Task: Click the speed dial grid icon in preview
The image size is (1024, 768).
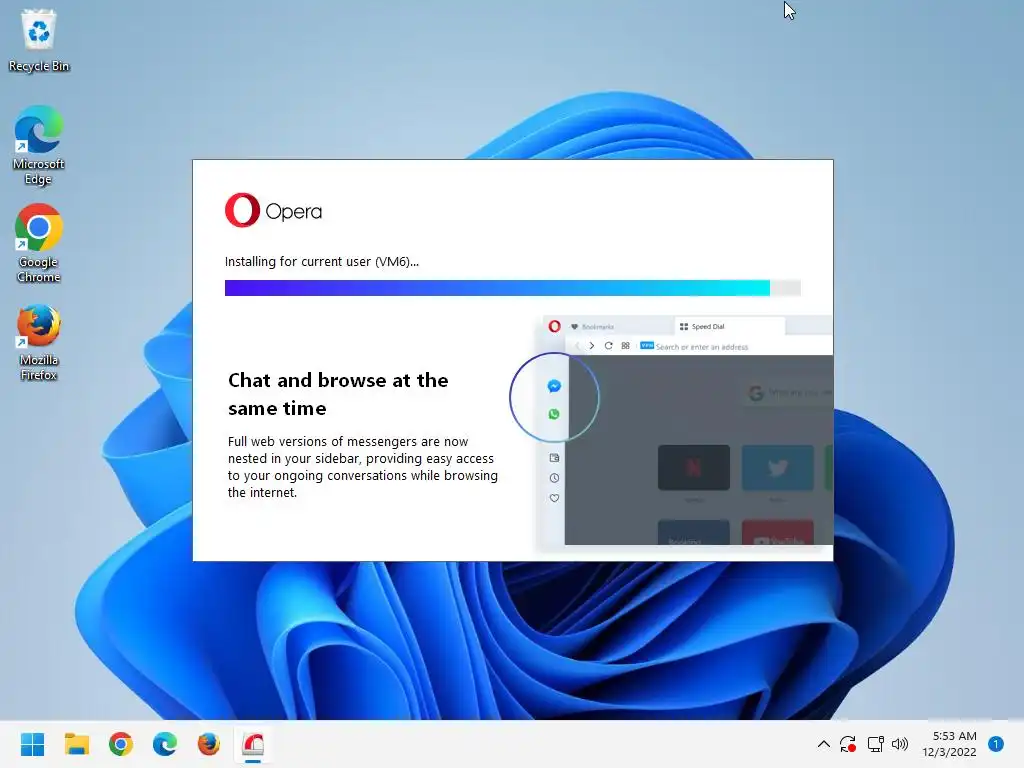Action: pyautogui.click(x=626, y=345)
